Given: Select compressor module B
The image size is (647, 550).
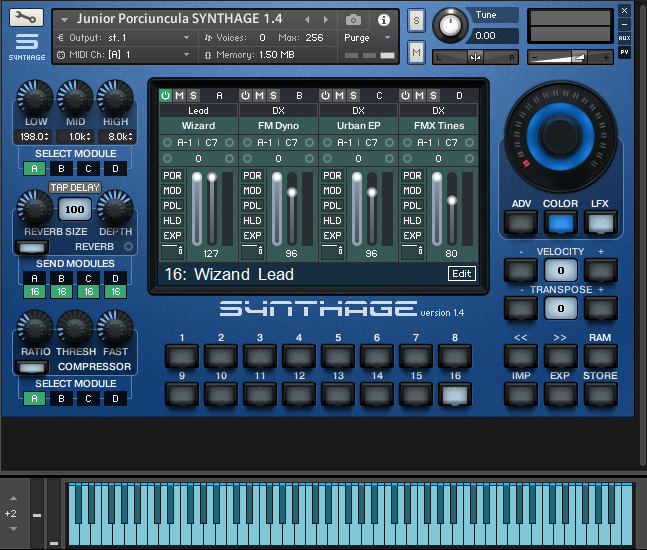Looking at the screenshot, I should point(61,399).
